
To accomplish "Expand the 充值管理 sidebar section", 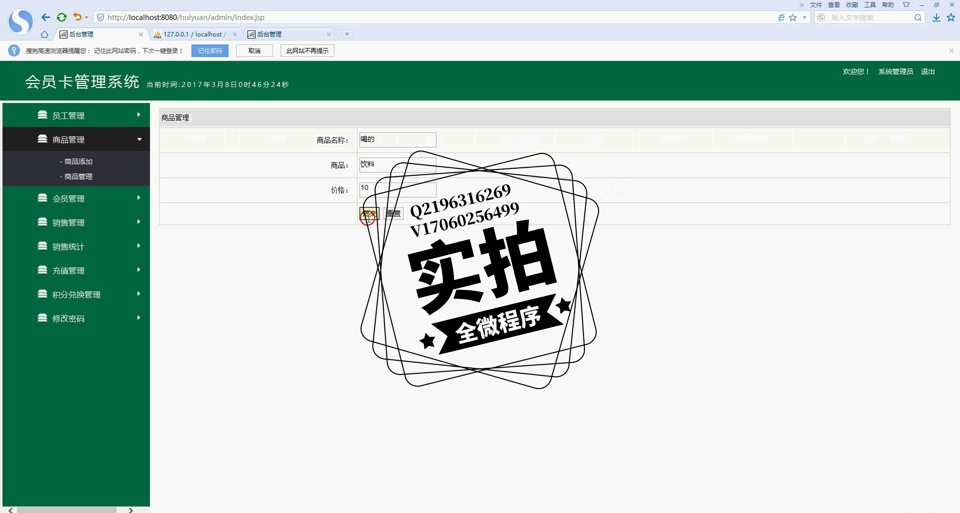I will (x=75, y=270).
